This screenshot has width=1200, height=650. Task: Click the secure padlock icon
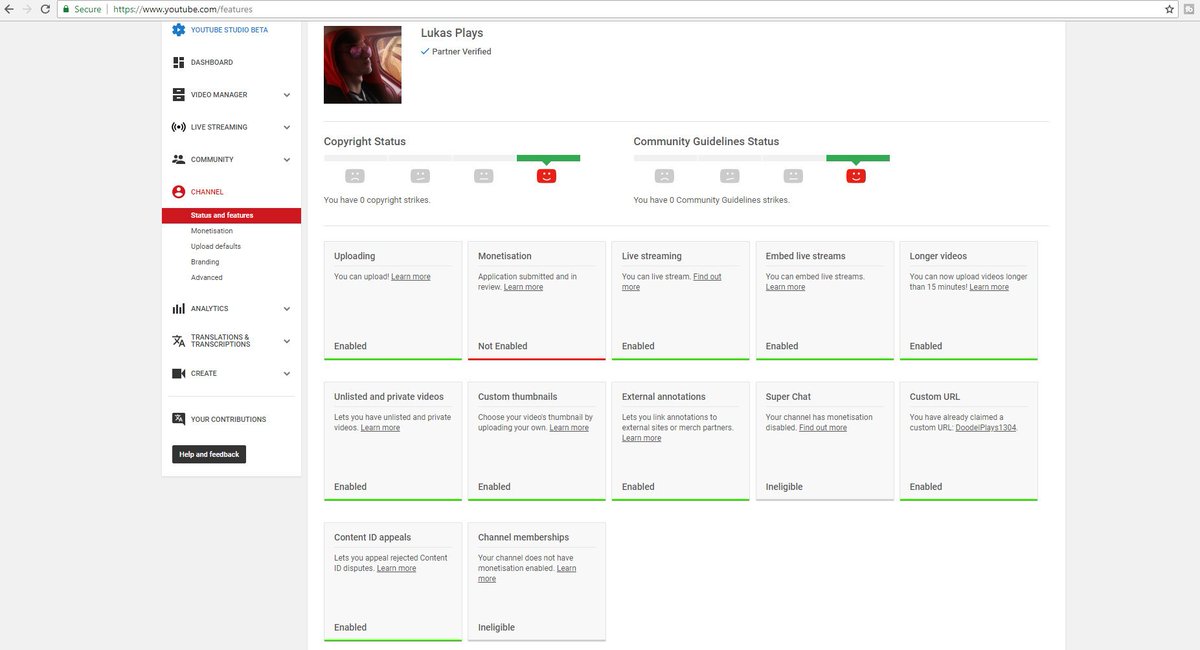[66, 9]
